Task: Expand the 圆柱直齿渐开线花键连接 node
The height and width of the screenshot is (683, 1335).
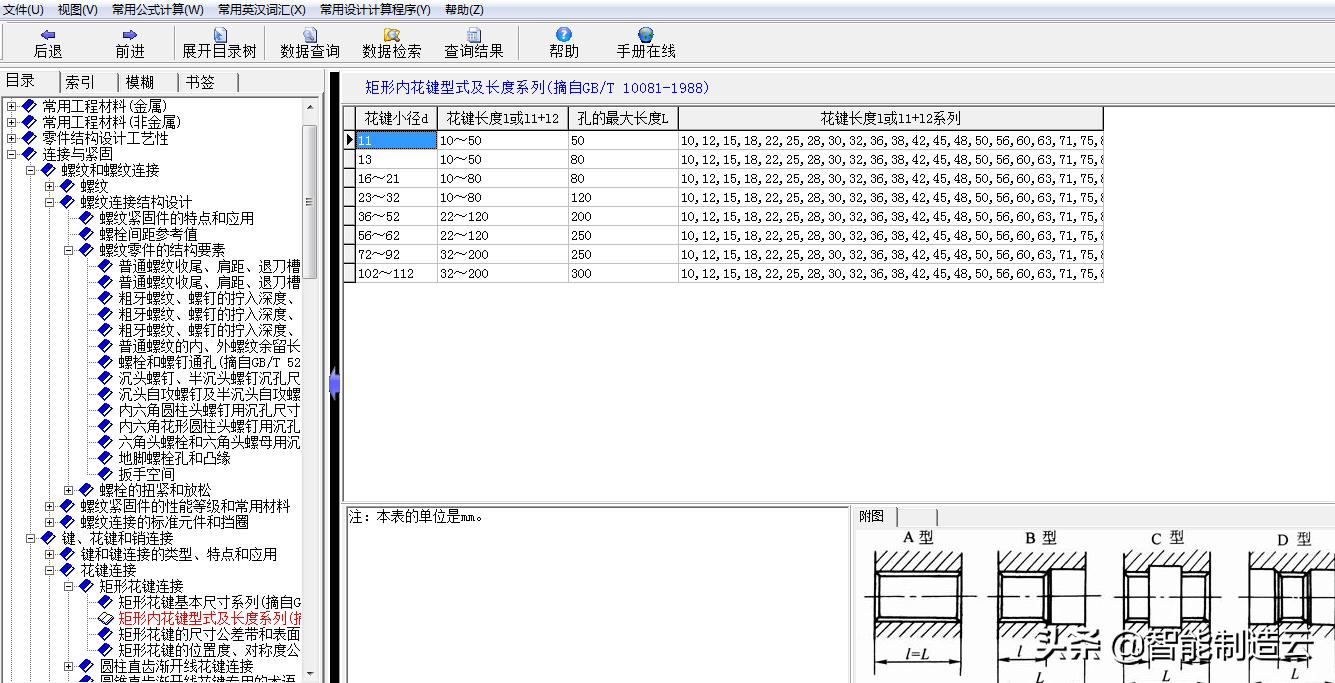Action: point(69,666)
